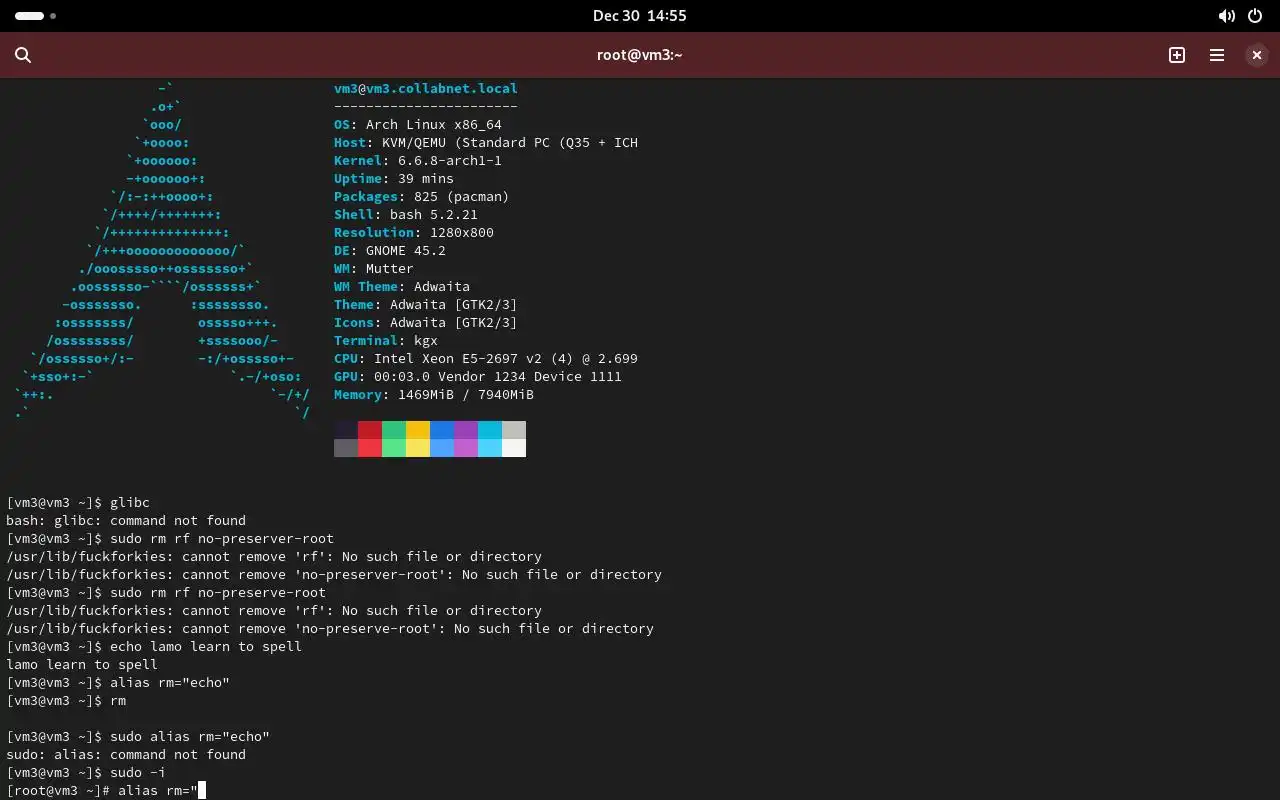Open the terminal hamburger menu
Viewport: 1280px width, 800px height.
1217,55
